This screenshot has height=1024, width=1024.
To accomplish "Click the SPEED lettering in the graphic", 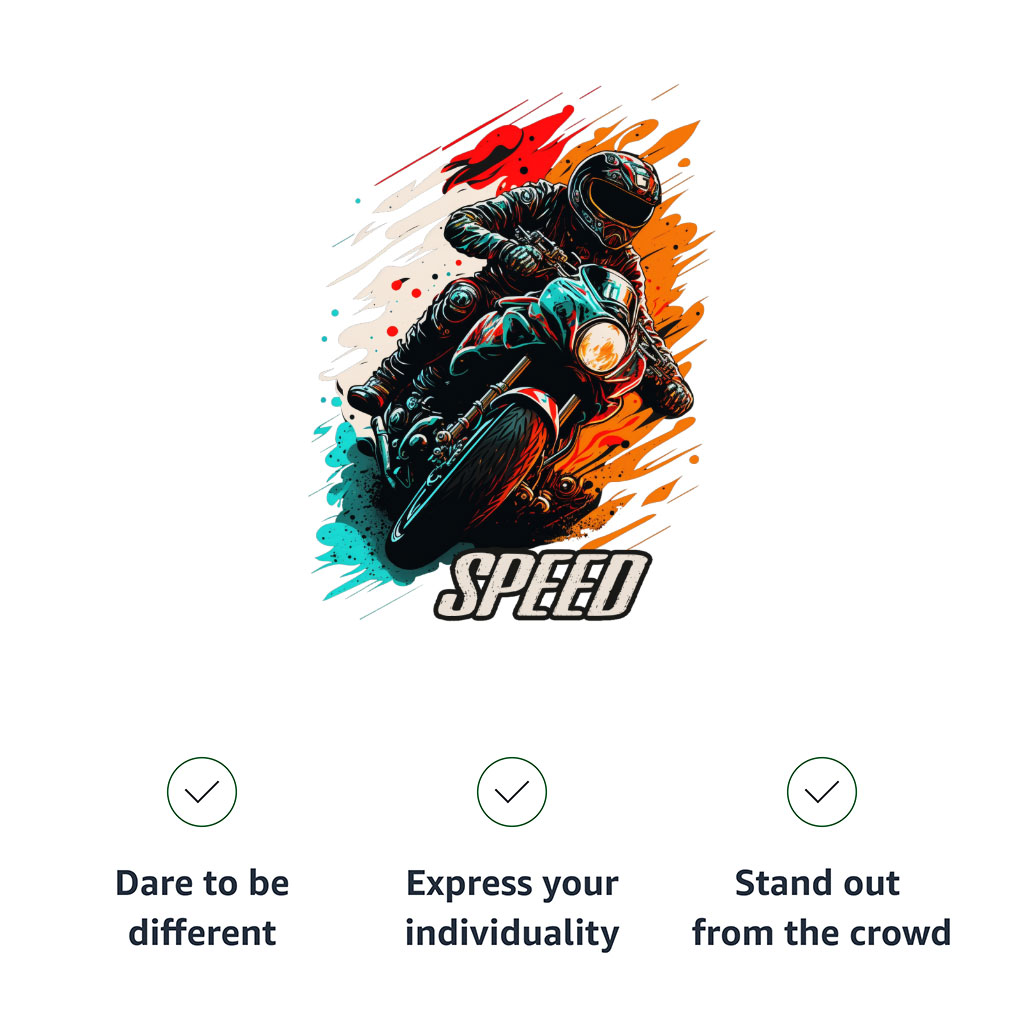I will [x=543, y=586].
